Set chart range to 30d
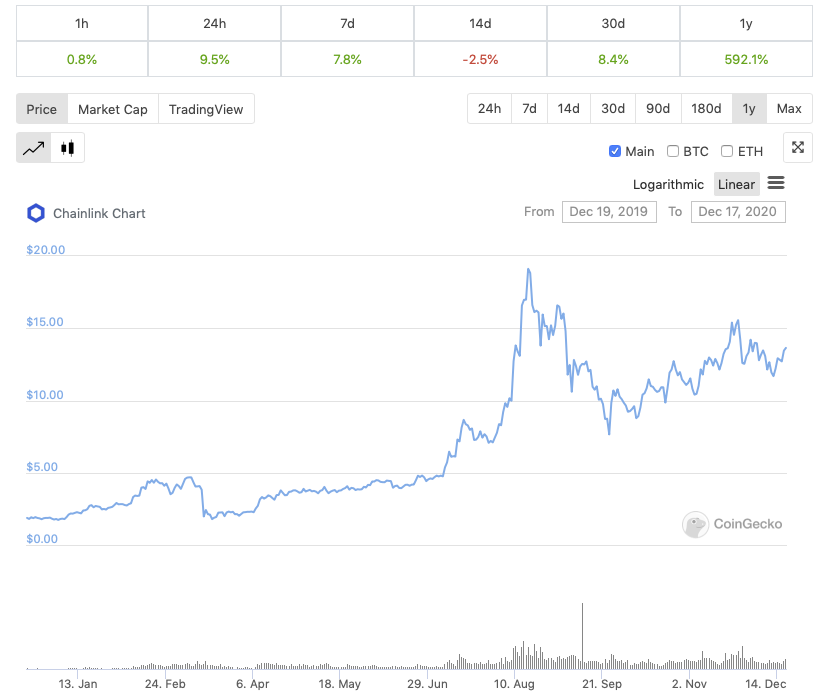Screen dimensions: 829x698 (613, 108)
